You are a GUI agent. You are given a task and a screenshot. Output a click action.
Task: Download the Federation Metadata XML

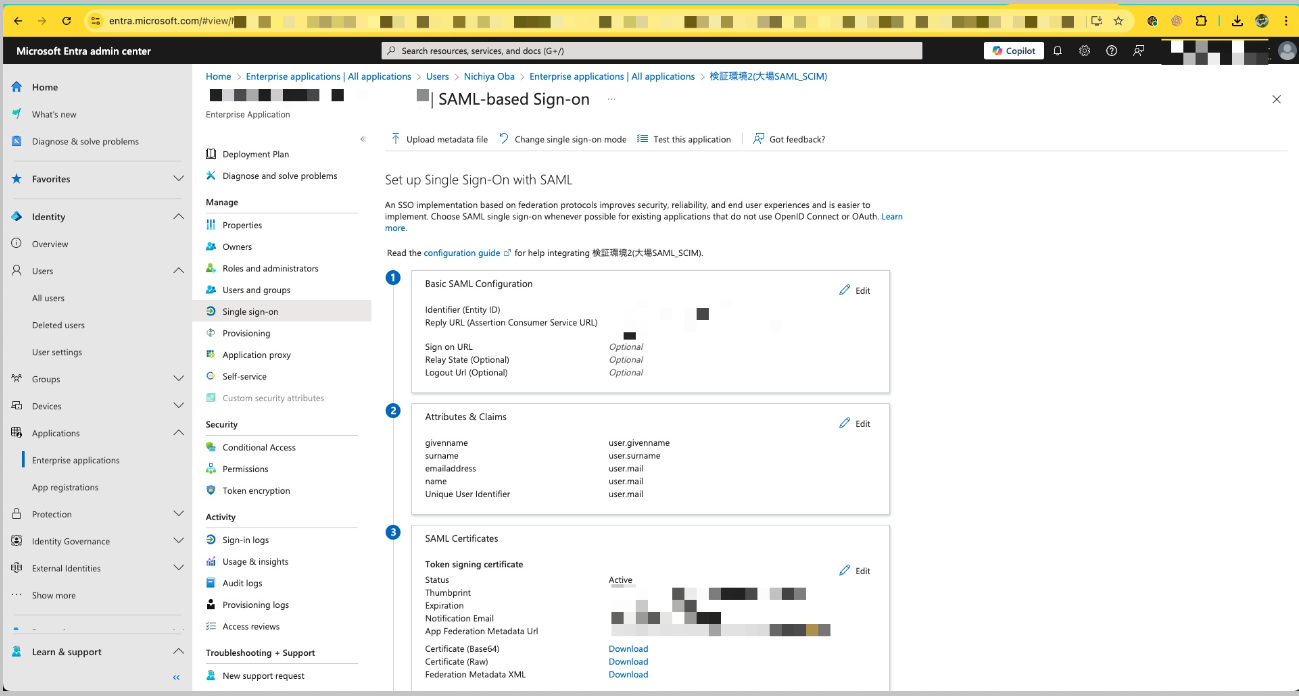628,674
